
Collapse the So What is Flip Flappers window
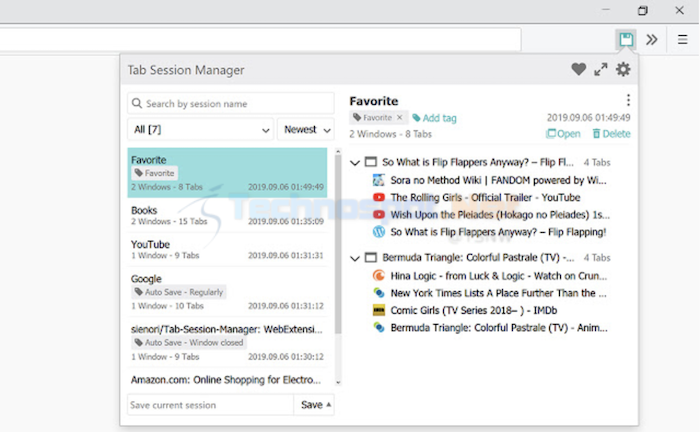tap(355, 162)
